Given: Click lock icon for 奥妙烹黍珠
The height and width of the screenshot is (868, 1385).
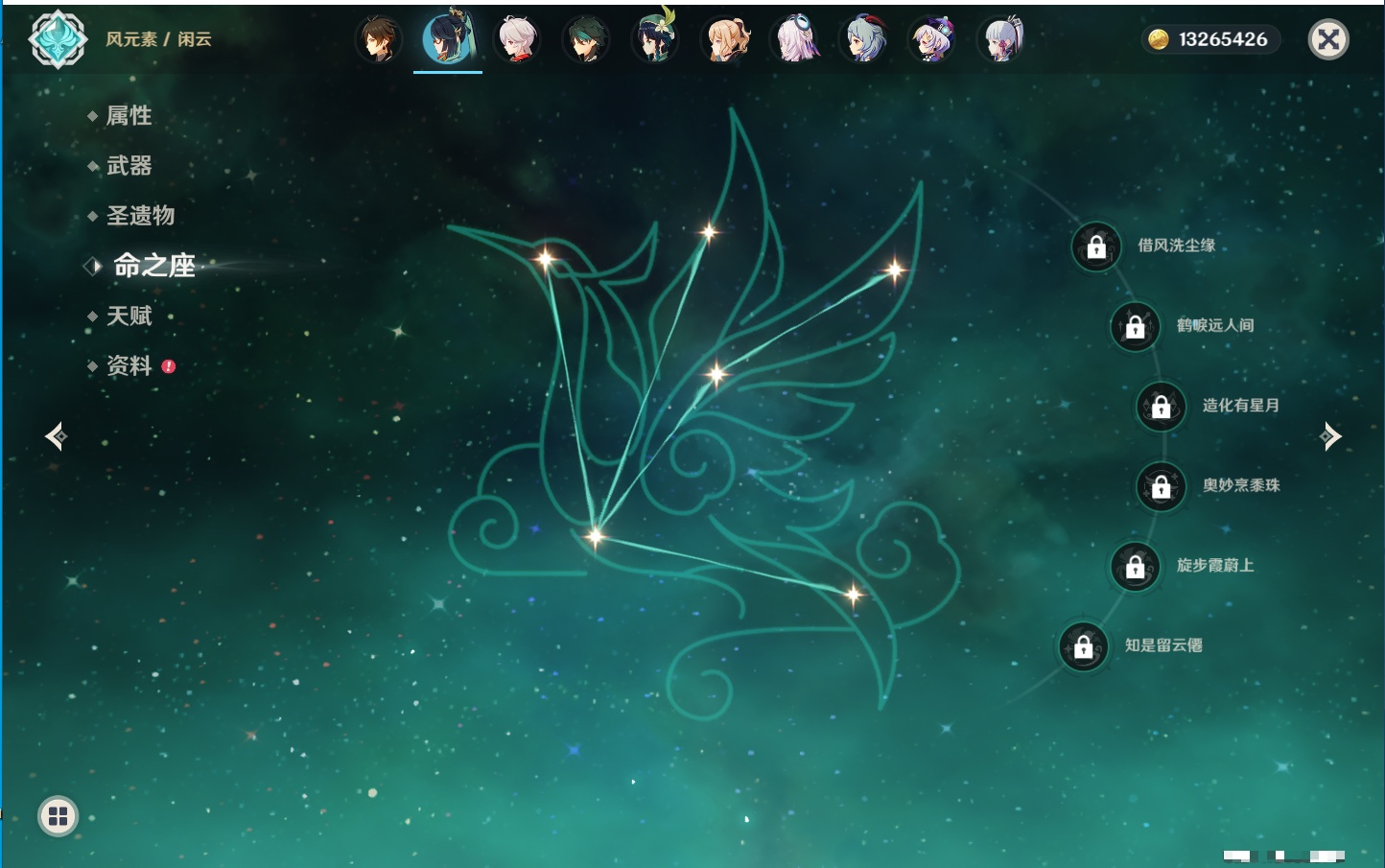Looking at the screenshot, I should coord(1162,486).
